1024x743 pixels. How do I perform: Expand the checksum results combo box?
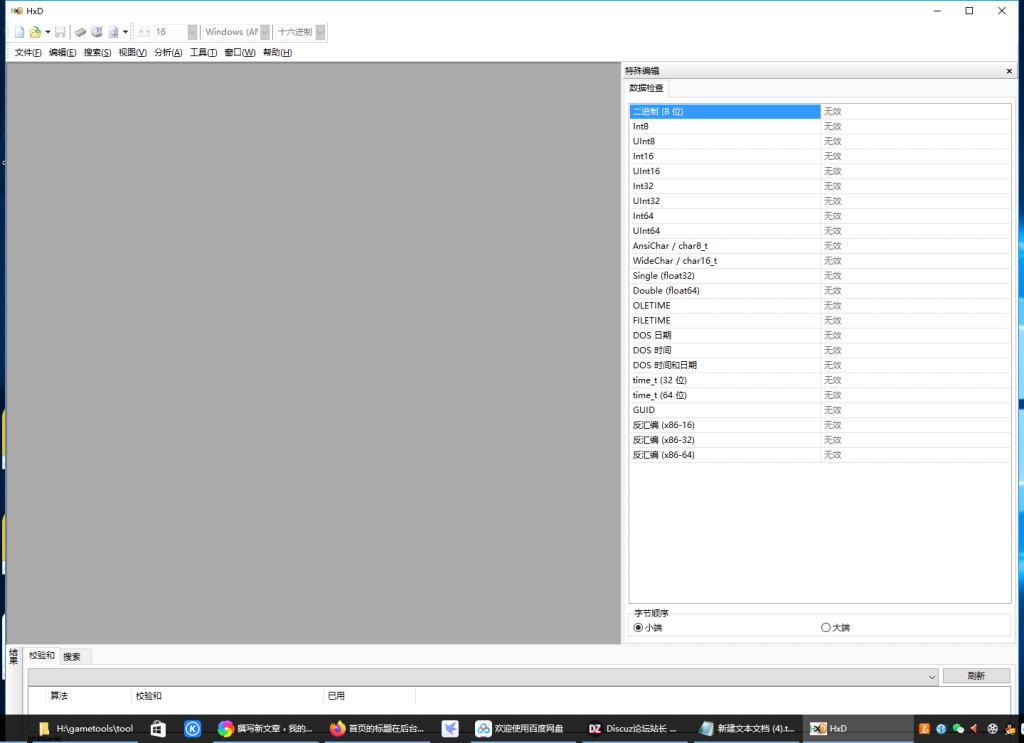point(932,676)
